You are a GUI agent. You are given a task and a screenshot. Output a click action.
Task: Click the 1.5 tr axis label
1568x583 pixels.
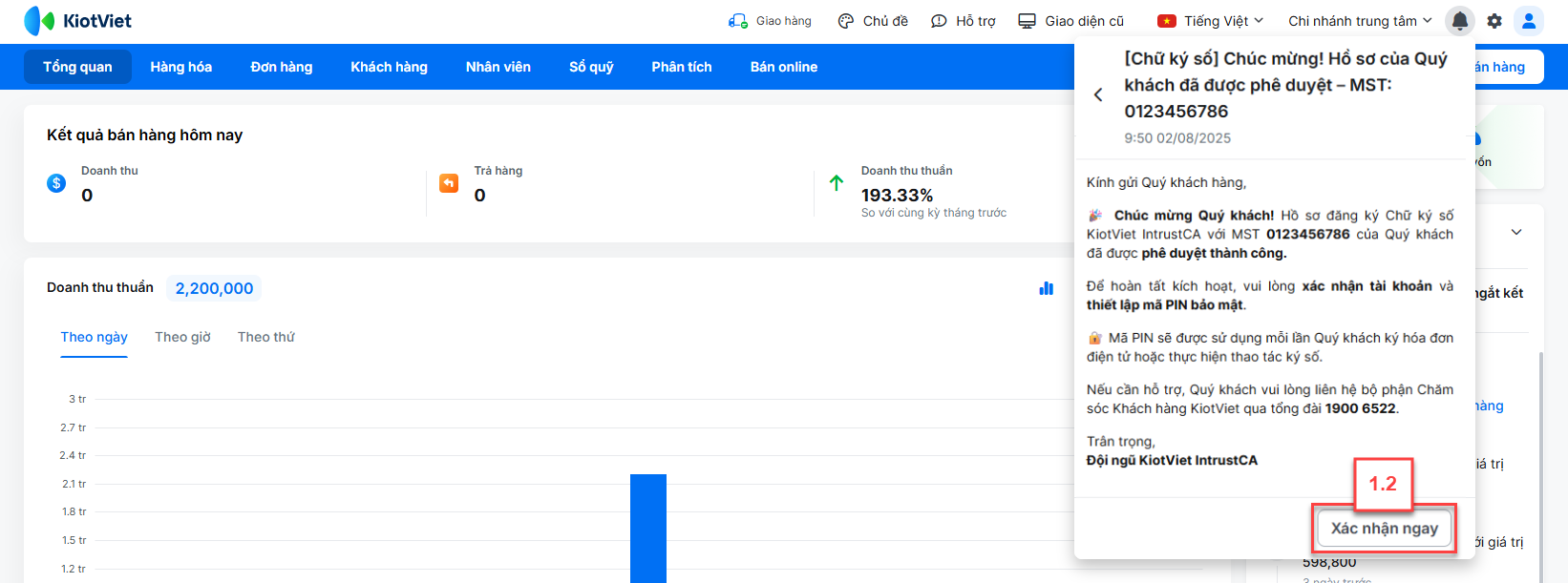click(74, 540)
